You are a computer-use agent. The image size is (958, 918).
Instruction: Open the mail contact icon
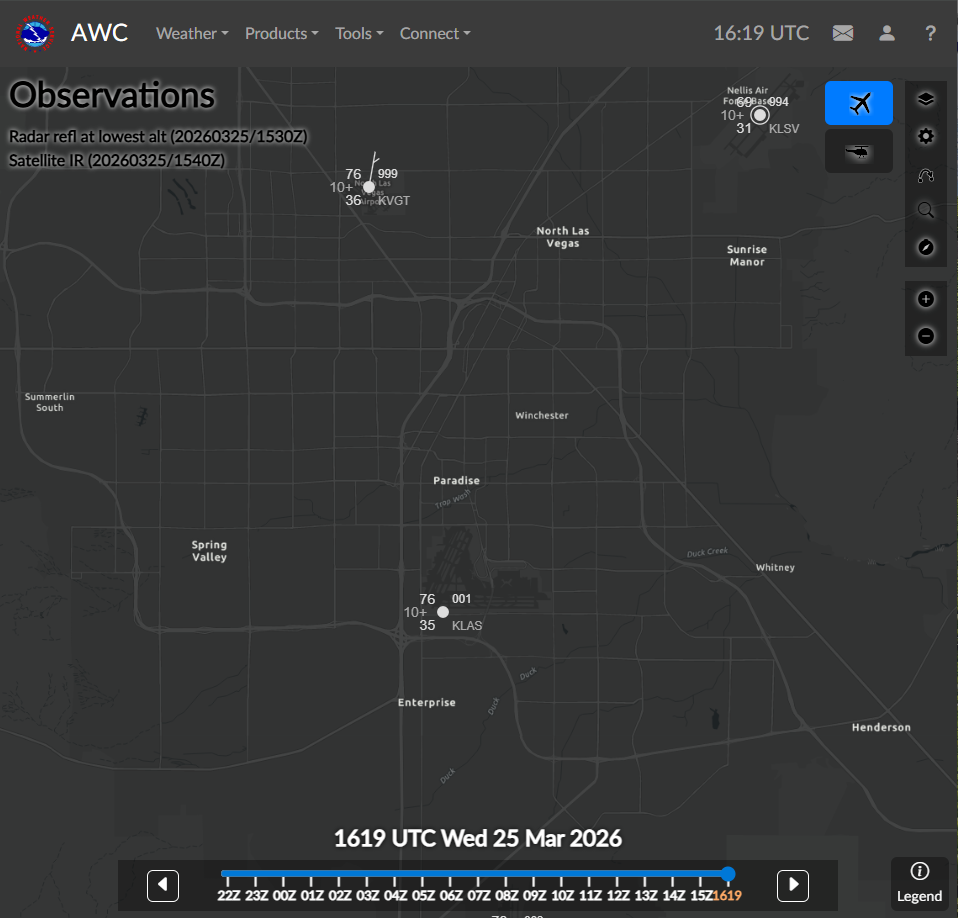pos(843,33)
